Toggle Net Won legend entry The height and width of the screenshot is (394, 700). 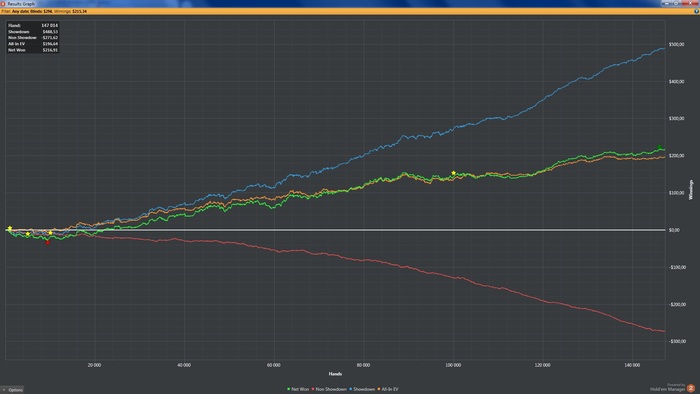[298, 389]
